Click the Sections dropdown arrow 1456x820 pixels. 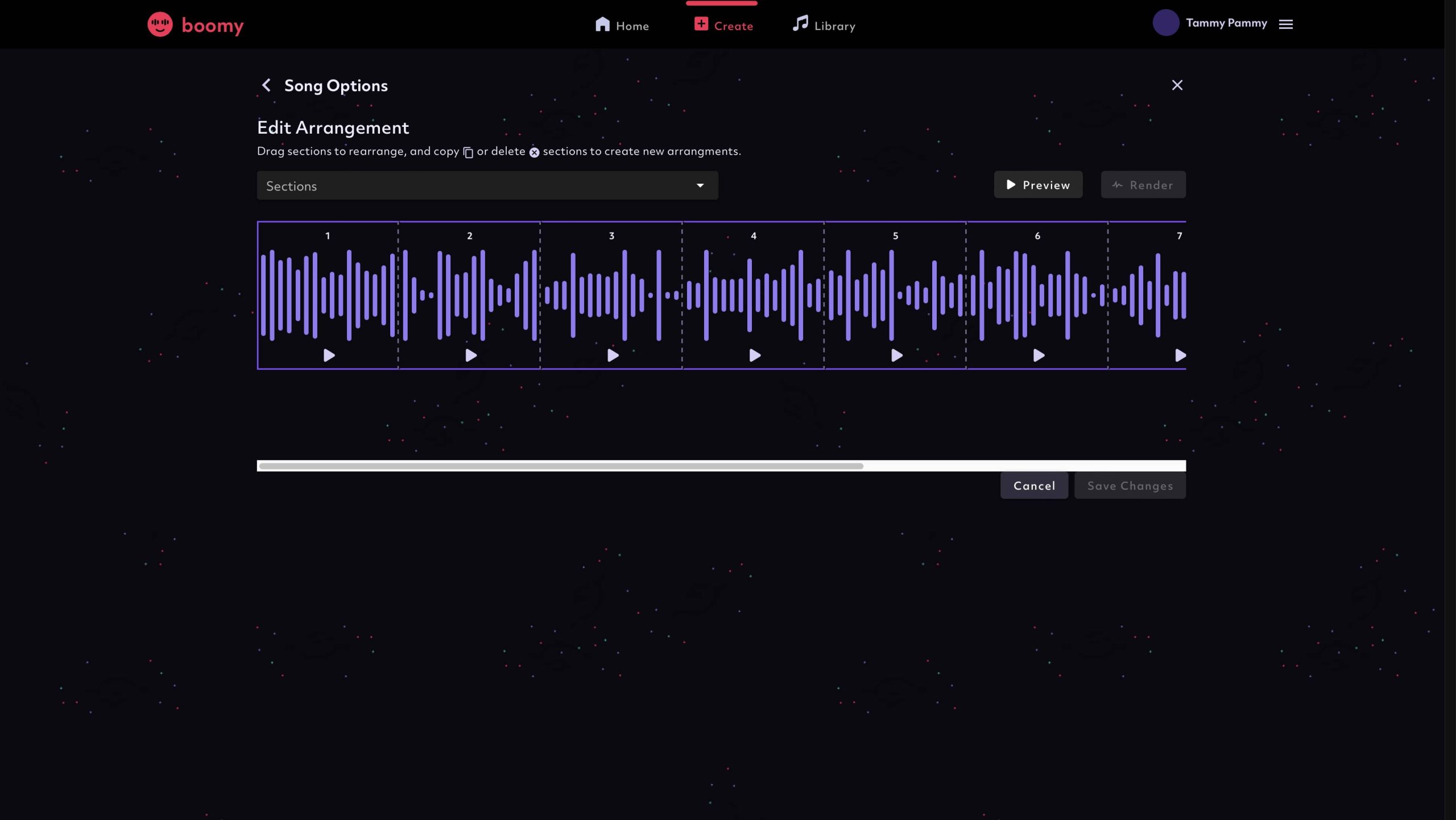pos(700,186)
